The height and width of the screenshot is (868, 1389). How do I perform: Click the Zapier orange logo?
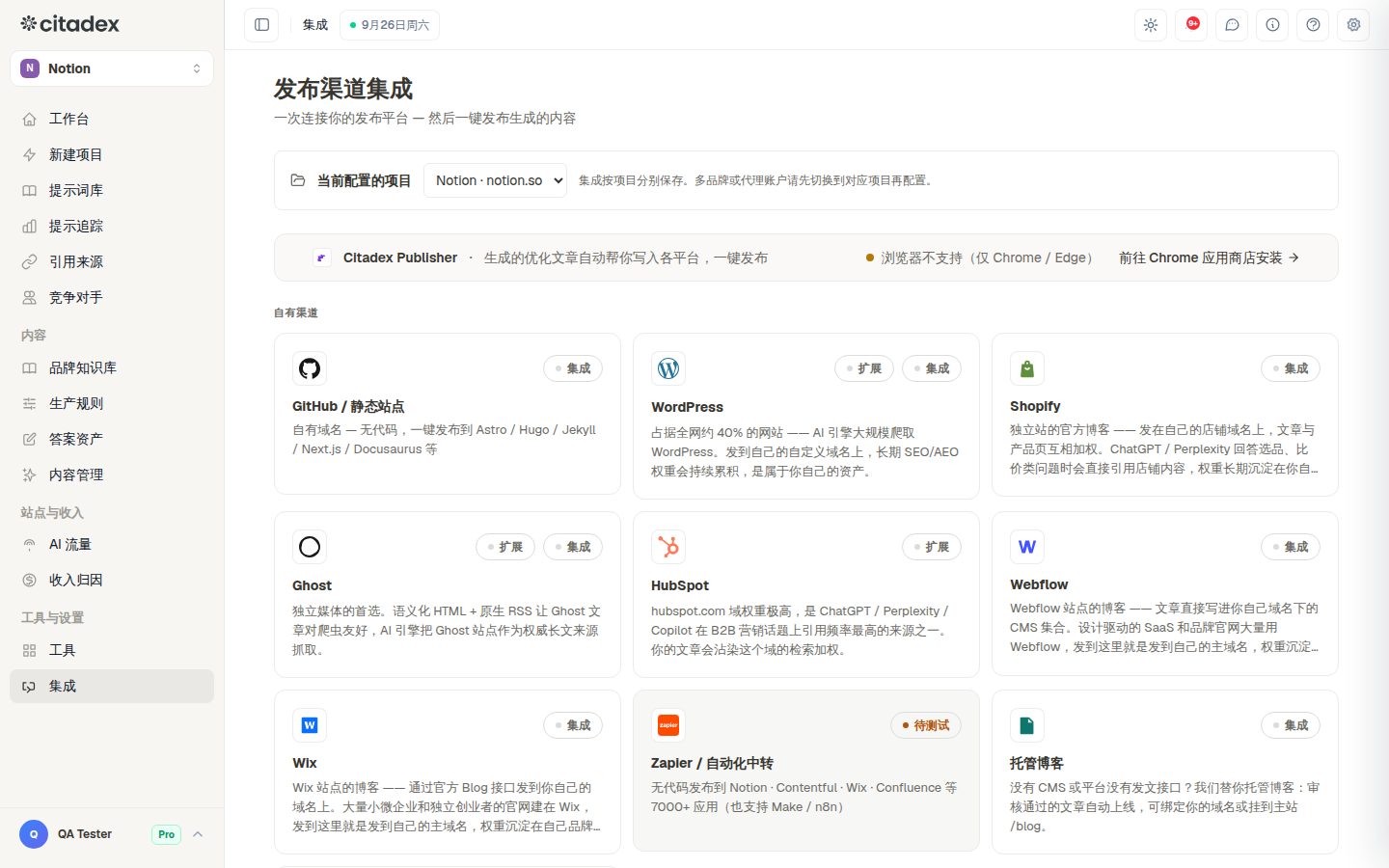click(668, 725)
